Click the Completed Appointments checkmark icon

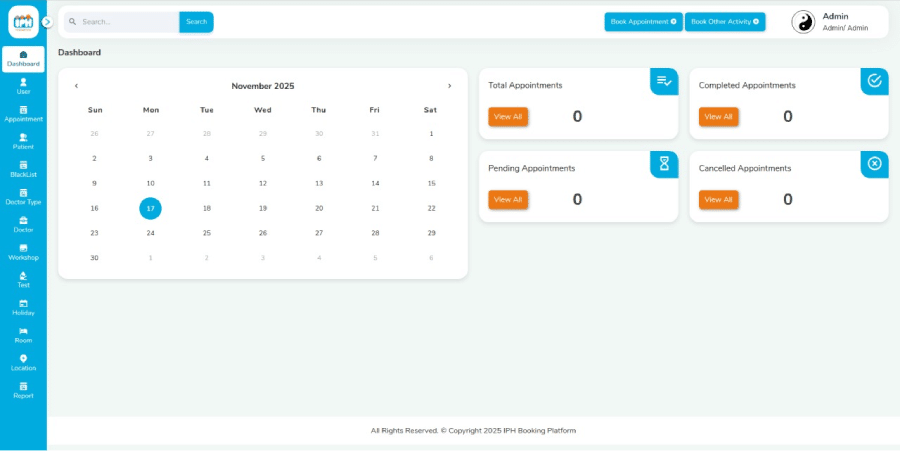pos(874,81)
